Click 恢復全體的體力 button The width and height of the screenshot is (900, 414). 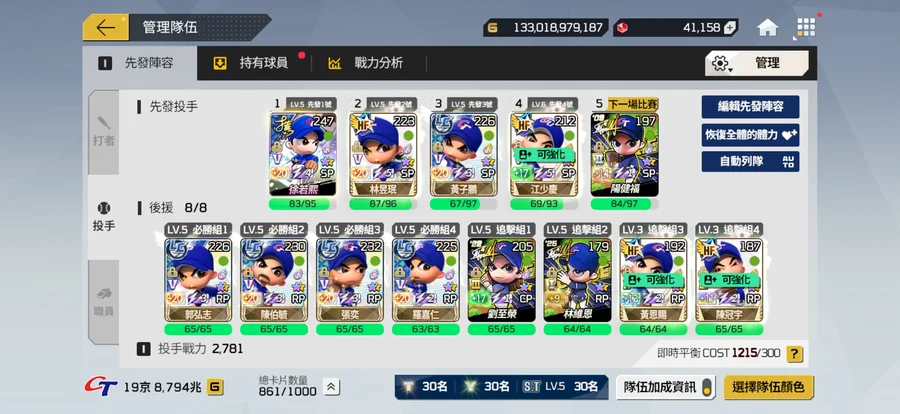click(750, 135)
